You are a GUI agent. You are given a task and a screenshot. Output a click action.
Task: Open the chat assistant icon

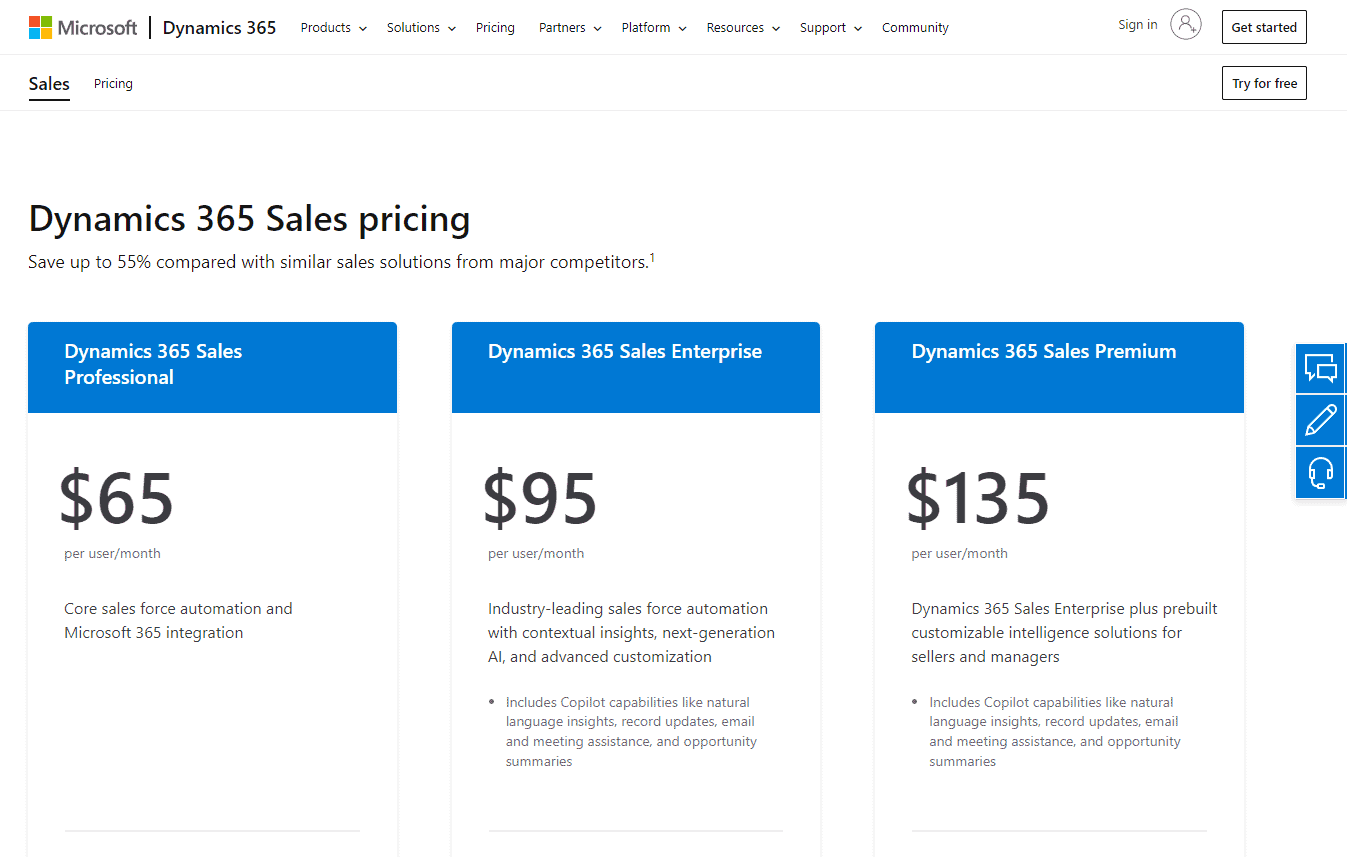(1320, 368)
